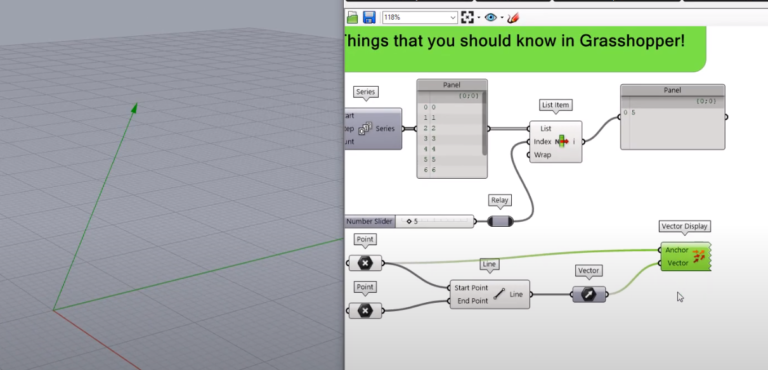Click the green open file icon

(352, 18)
